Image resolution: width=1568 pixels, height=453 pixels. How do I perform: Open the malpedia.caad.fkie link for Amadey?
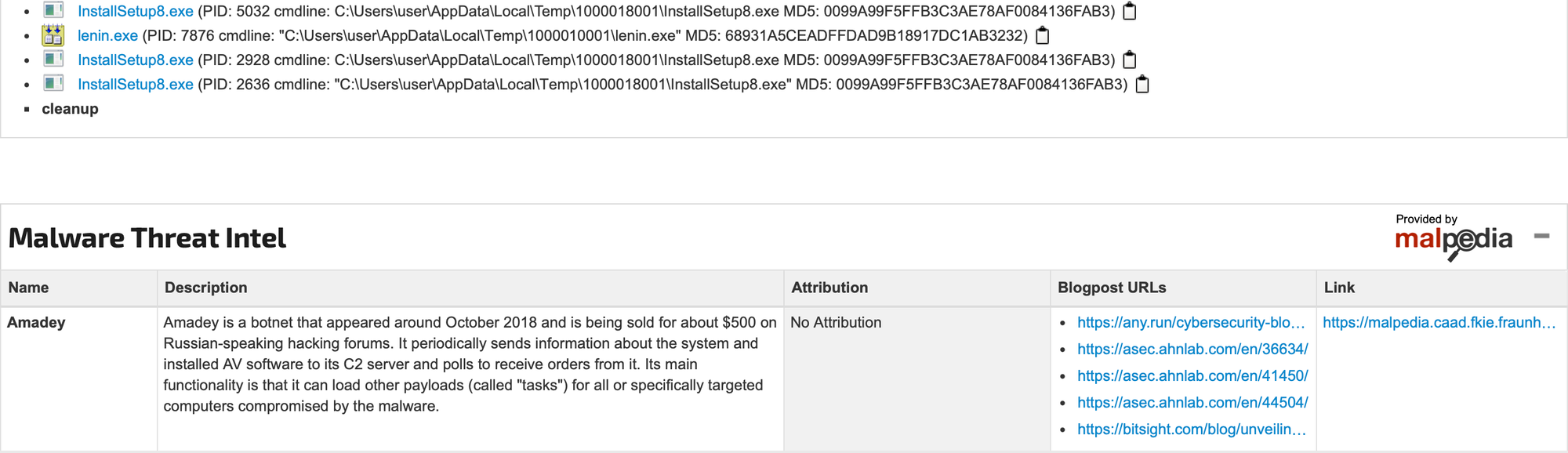pos(1439,322)
